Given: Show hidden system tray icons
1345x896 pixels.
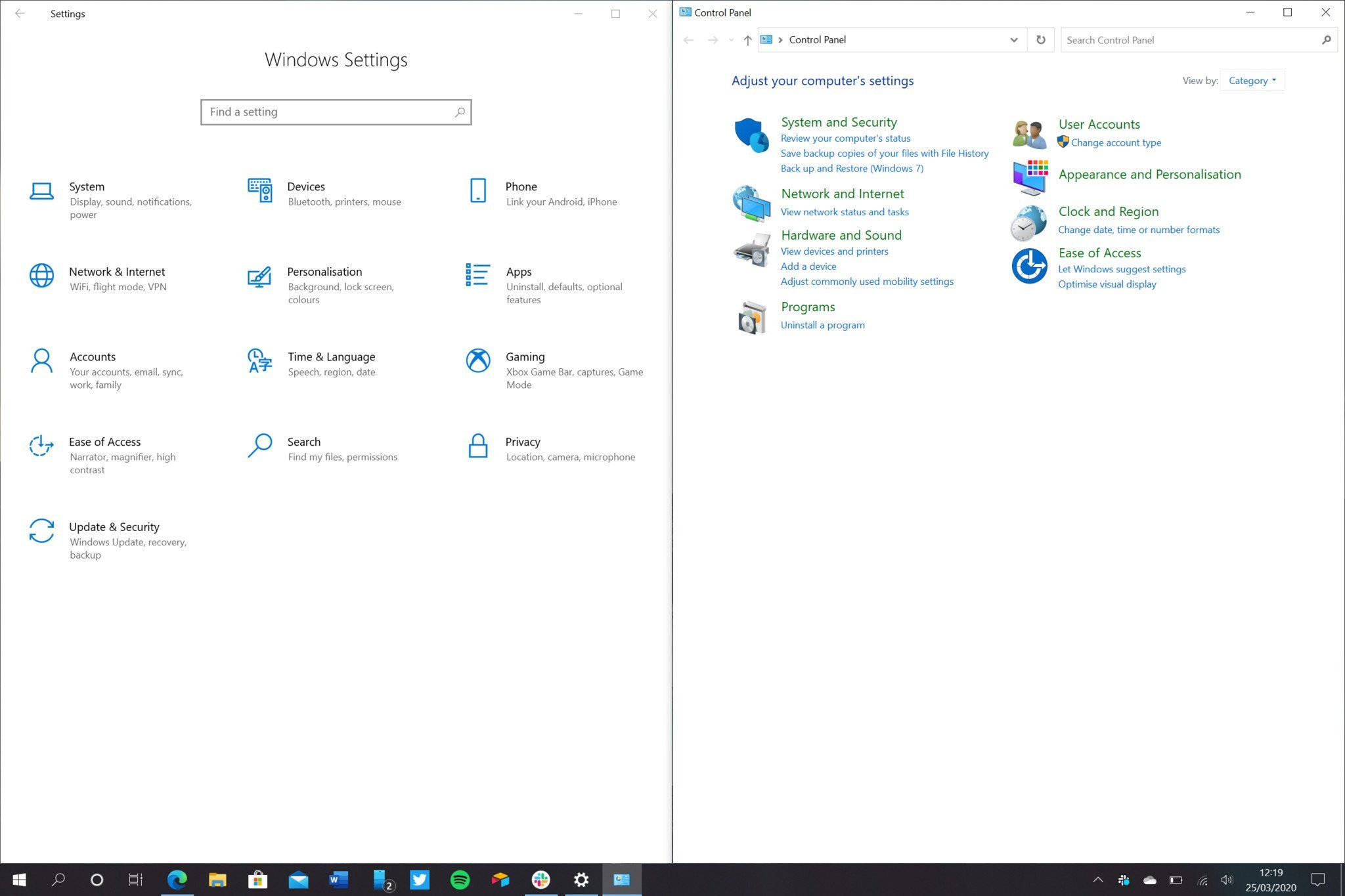Looking at the screenshot, I should pyautogui.click(x=1097, y=880).
